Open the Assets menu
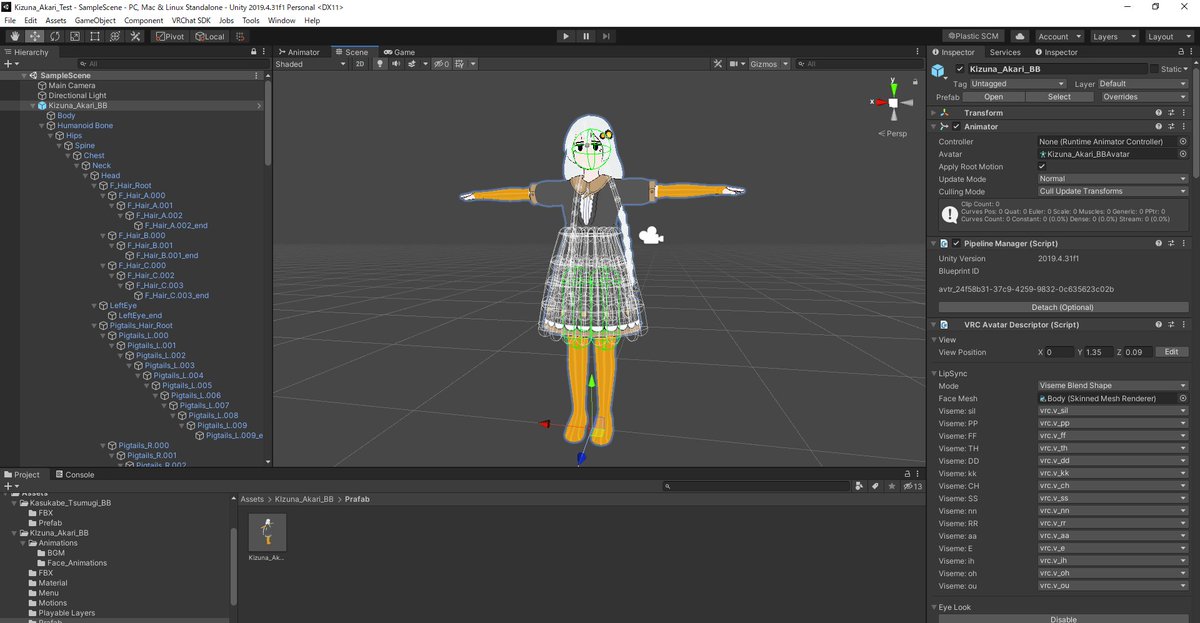Image resolution: width=1200 pixels, height=623 pixels. pyautogui.click(x=56, y=20)
